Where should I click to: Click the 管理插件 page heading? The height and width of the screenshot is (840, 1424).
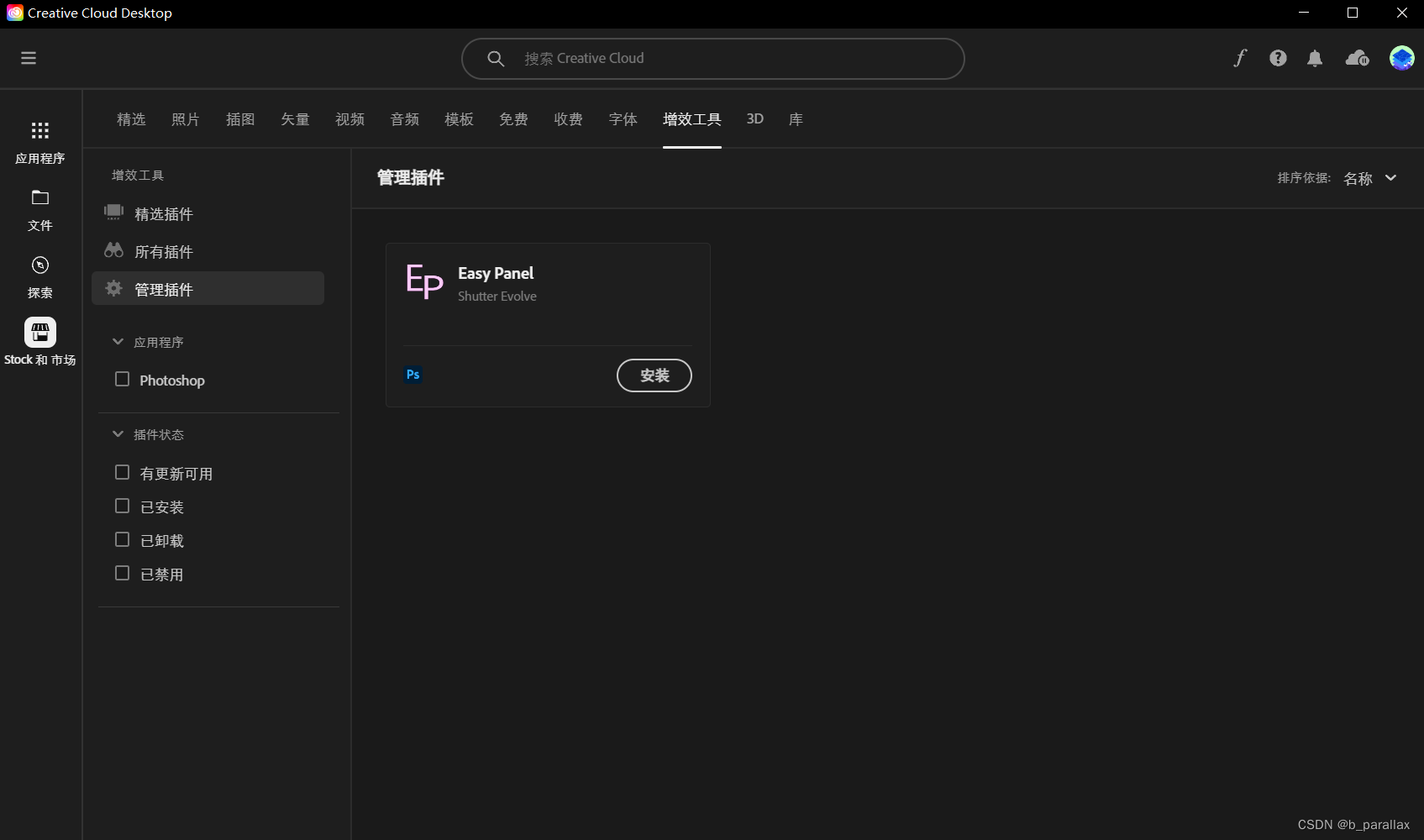411,177
